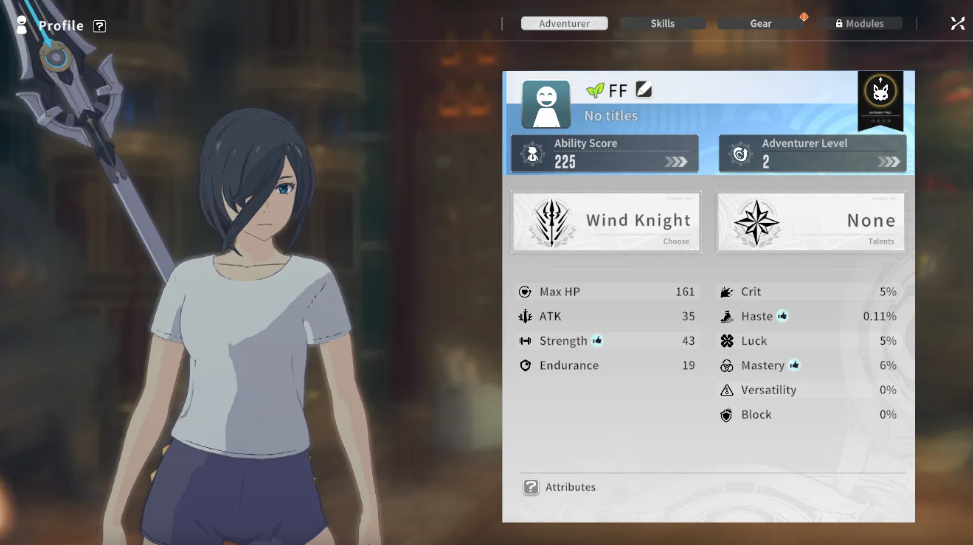Select the Block 0% value

point(888,415)
